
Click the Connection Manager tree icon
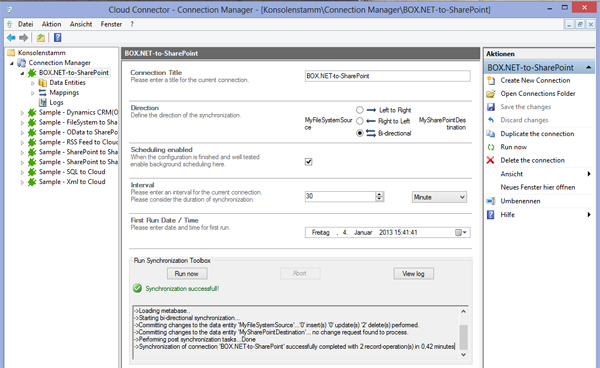pyautogui.click(x=22, y=63)
